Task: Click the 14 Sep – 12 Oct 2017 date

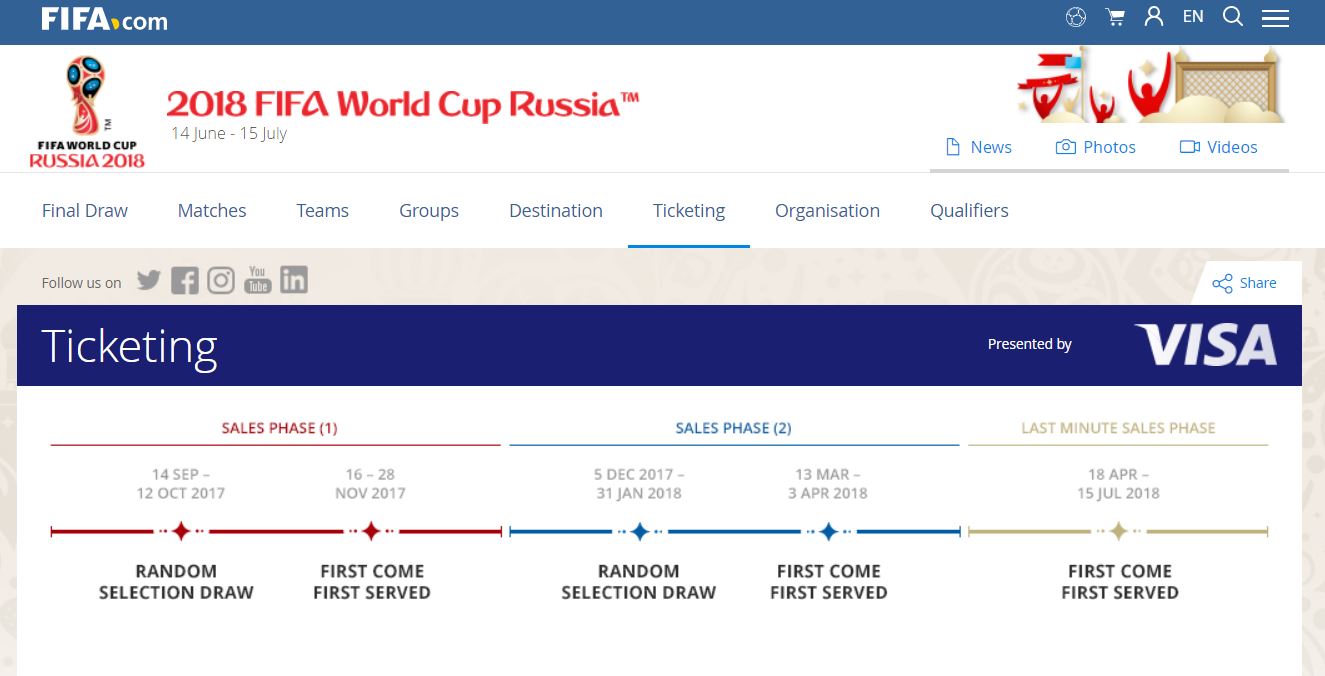Action: point(181,484)
